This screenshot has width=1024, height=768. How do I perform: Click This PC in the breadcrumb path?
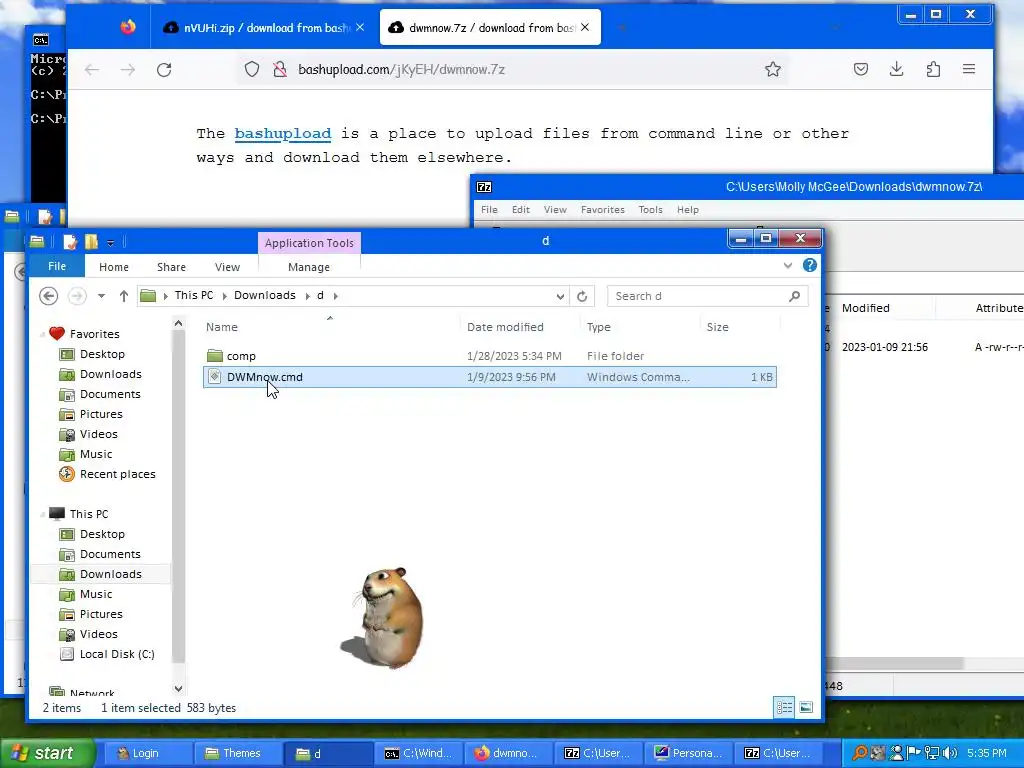194,295
